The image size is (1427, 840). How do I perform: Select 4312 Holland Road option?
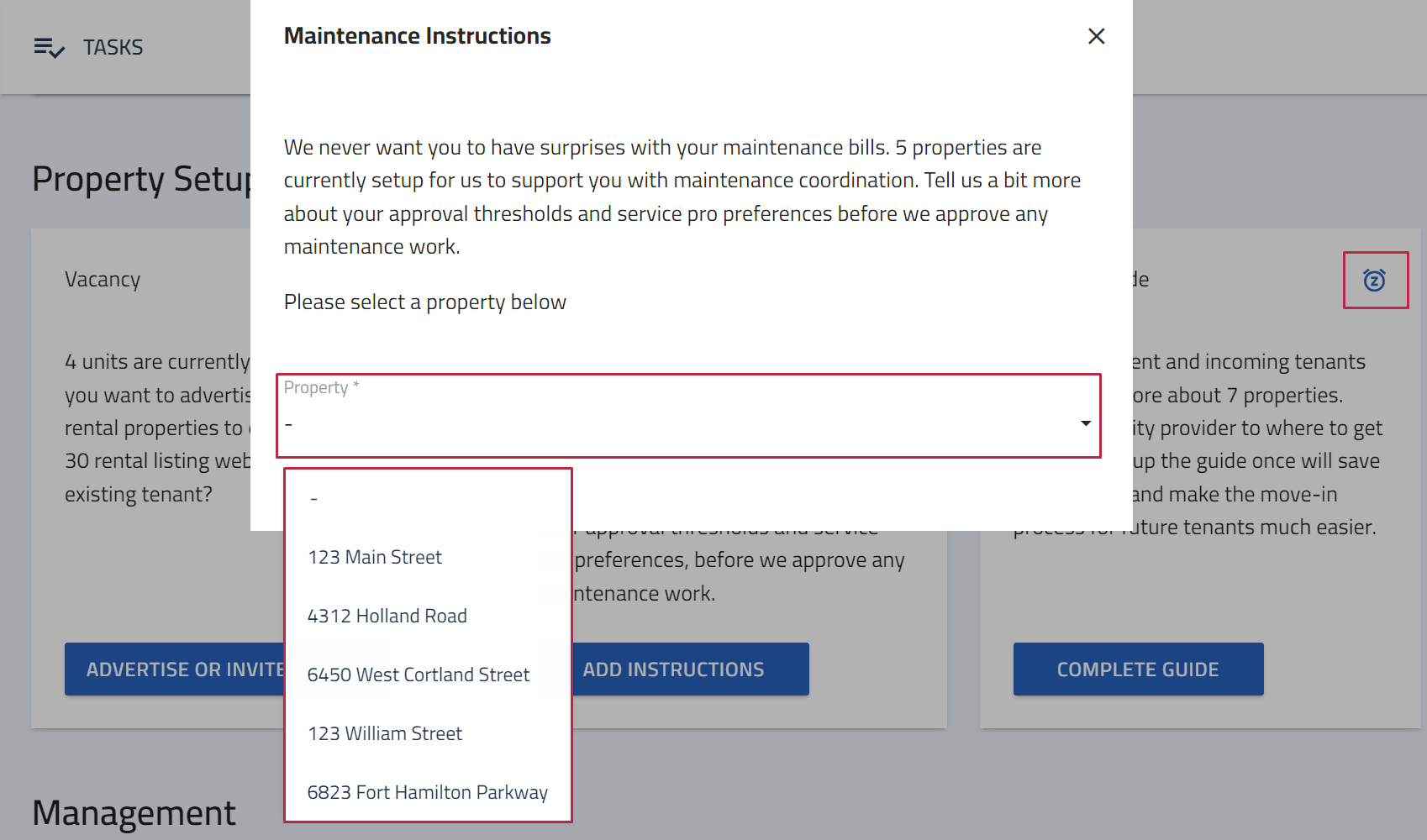click(x=429, y=616)
